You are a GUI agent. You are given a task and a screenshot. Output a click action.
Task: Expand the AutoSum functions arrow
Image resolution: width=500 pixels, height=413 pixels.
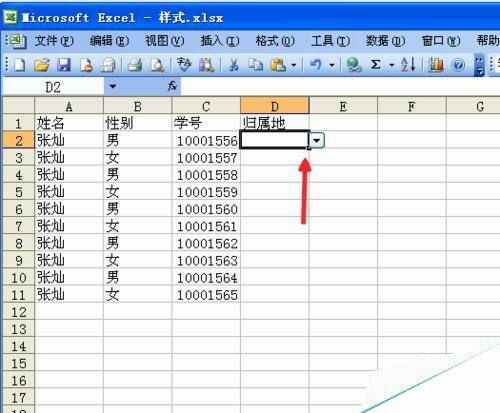[x=392, y=65]
